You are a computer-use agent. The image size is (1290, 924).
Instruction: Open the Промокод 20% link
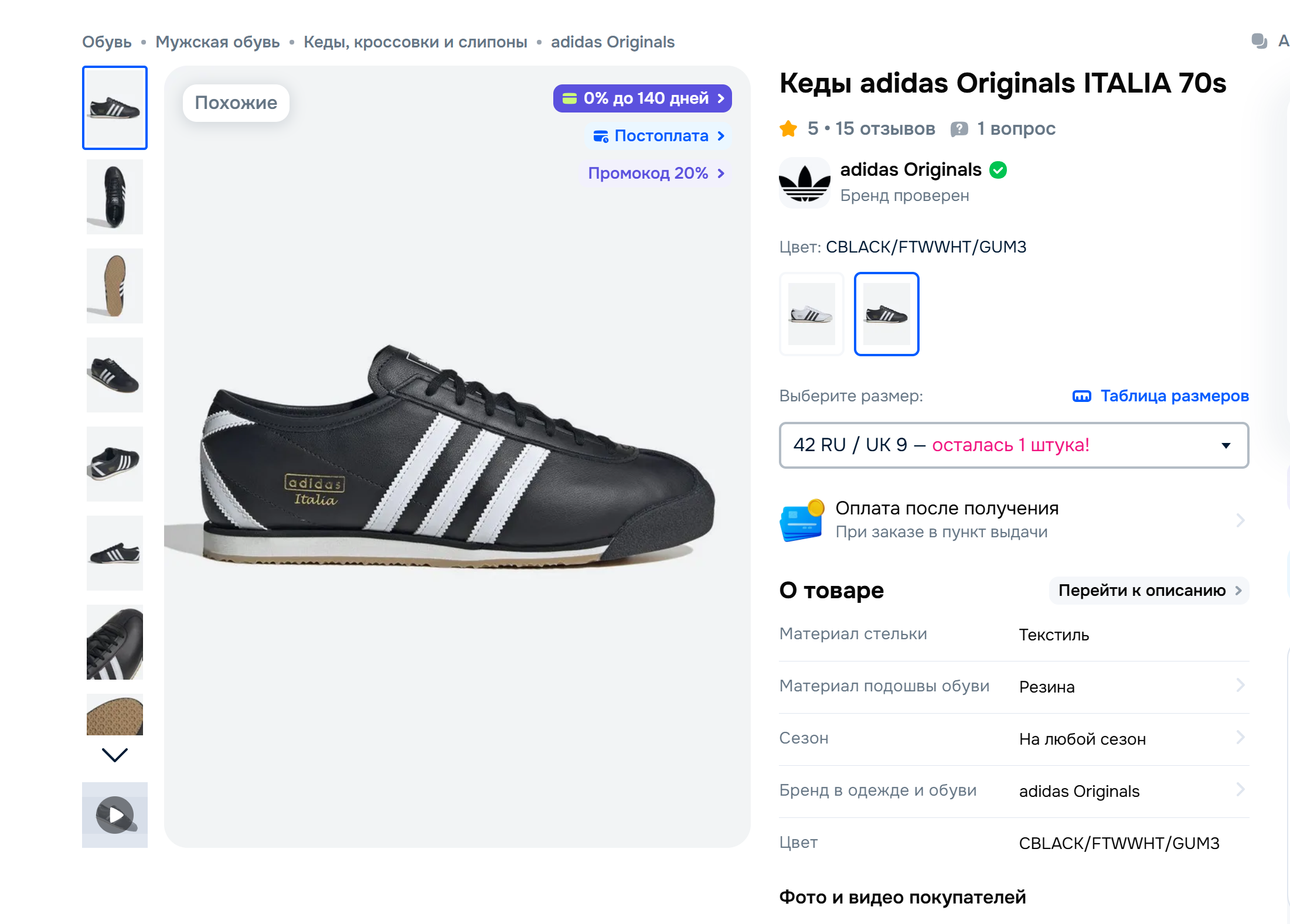click(x=655, y=173)
